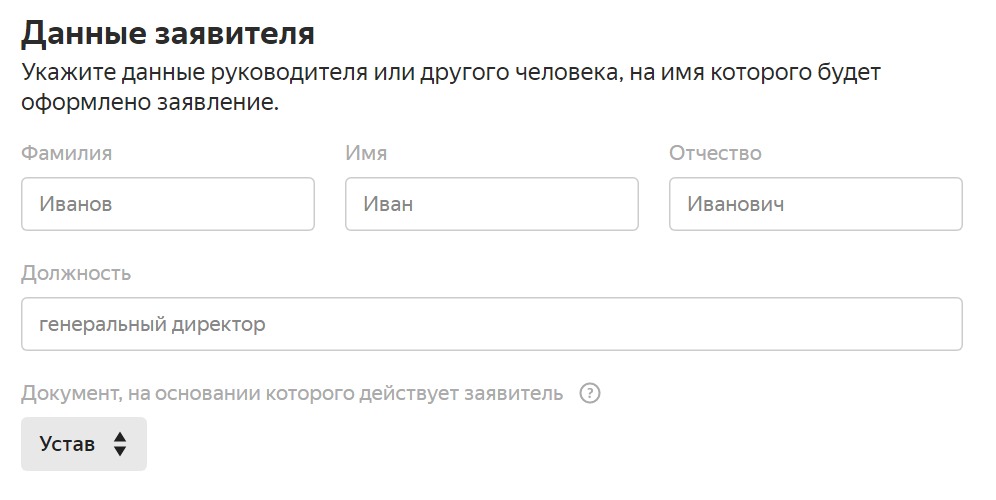Viewport: 996px width, 500px height.
Task: Click the Иванович placeholder text
Action: (736, 204)
